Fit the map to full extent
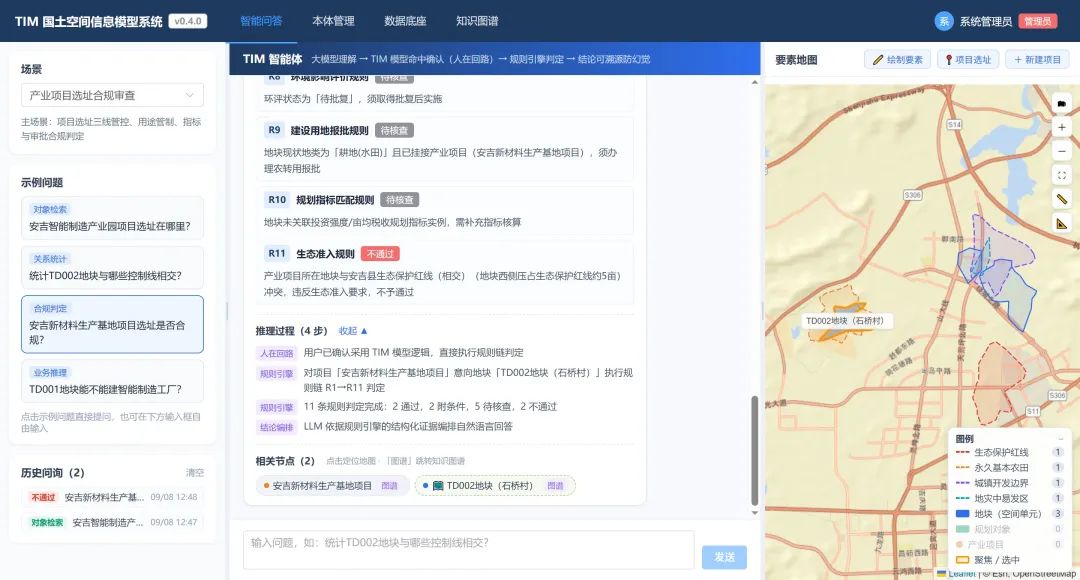 1061,176
